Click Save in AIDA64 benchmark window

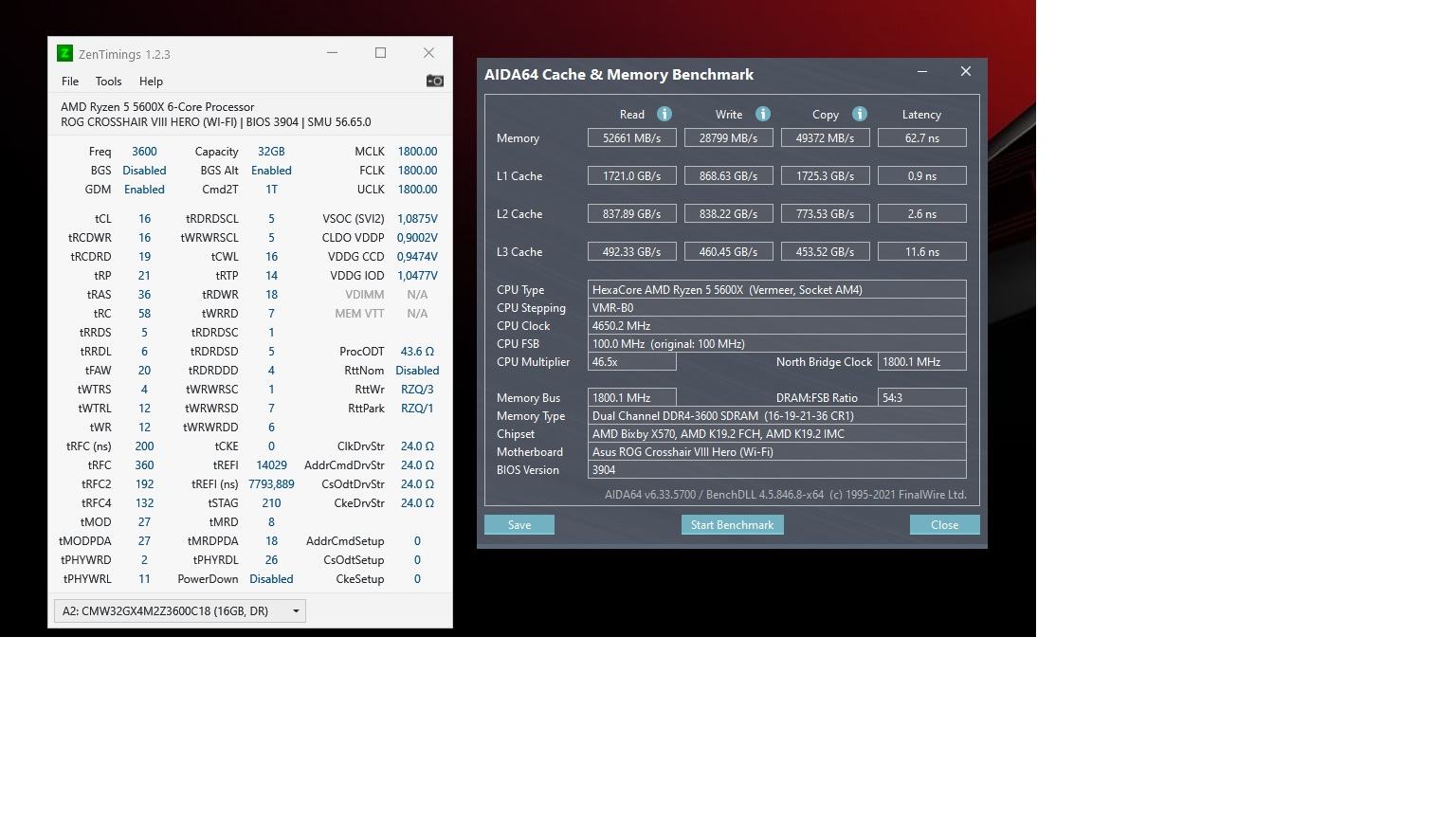click(519, 525)
